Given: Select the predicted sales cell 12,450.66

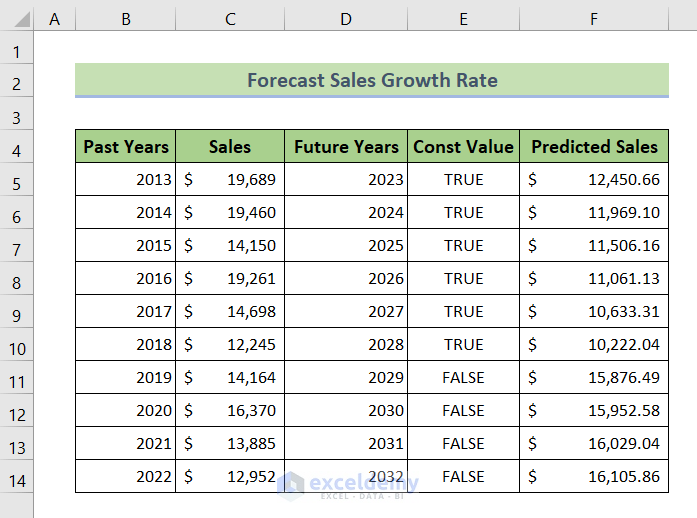Looking at the screenshot, I should 594,180.
